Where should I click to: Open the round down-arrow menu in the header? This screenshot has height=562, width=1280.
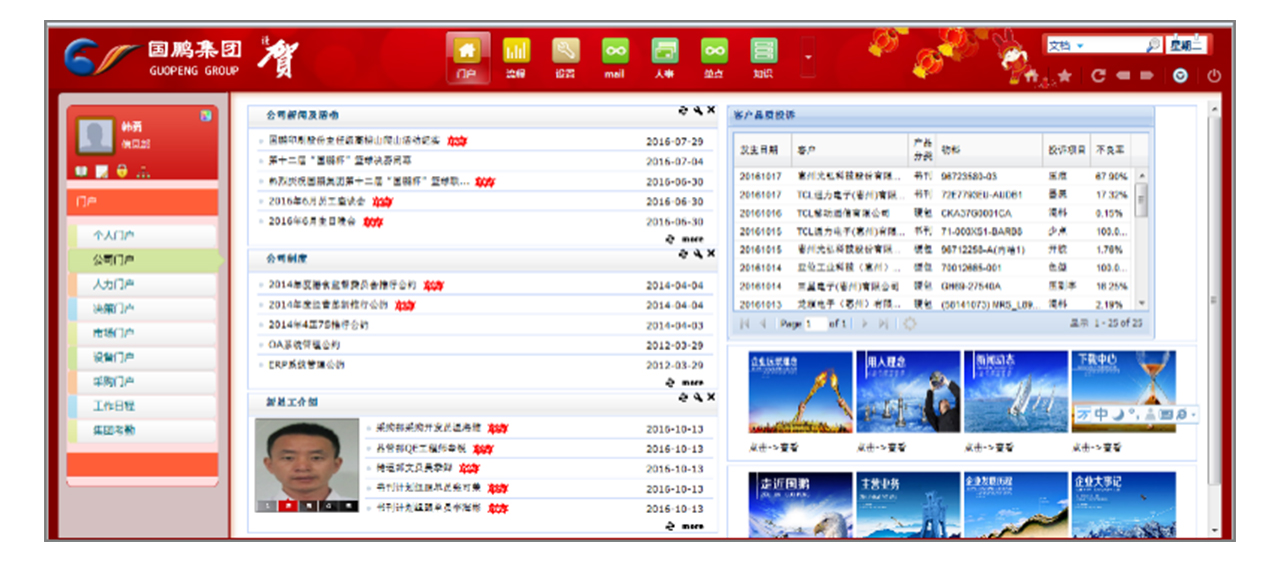tap(1181, 75)
